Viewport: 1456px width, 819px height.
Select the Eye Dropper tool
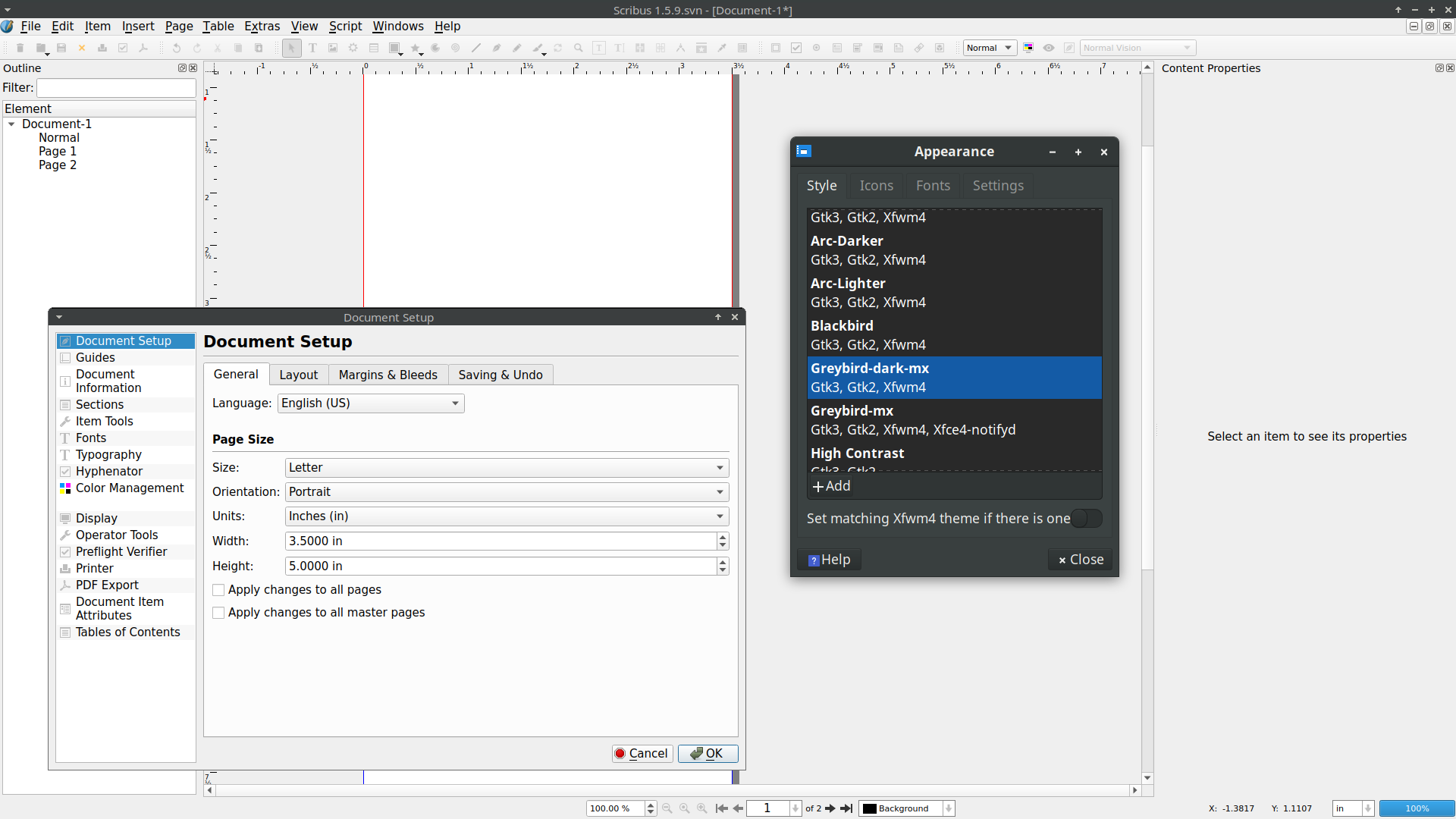coord(722,48)
